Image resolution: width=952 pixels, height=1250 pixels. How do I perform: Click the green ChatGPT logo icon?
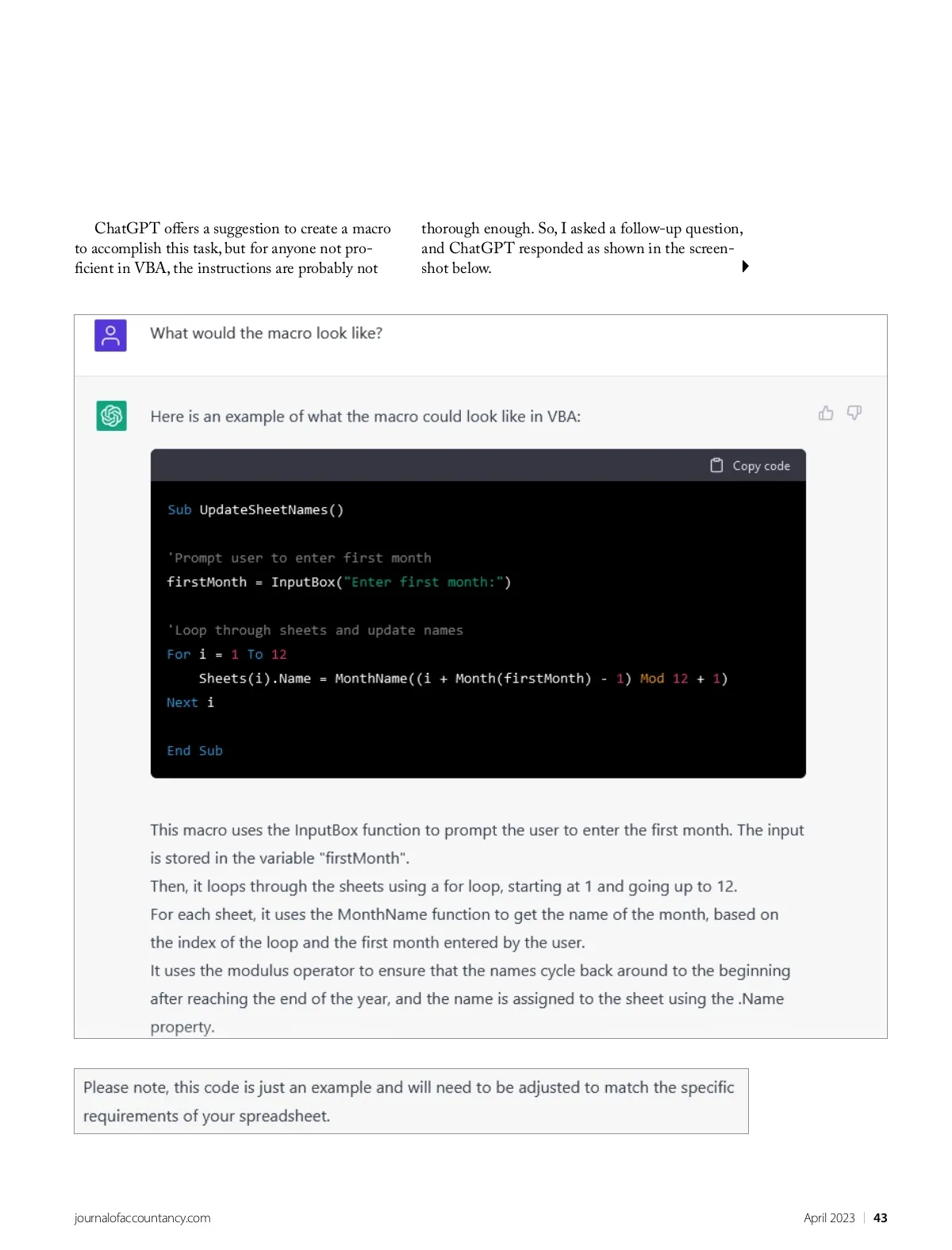coord(112,416)
